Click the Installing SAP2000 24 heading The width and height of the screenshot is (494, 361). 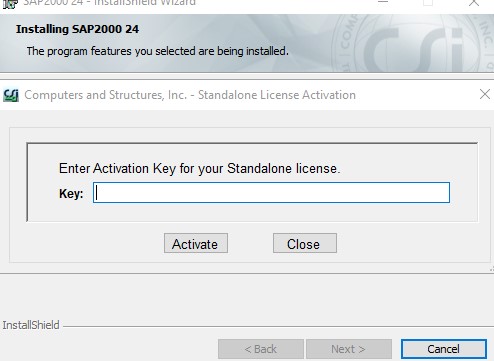[x=77, y=29]
